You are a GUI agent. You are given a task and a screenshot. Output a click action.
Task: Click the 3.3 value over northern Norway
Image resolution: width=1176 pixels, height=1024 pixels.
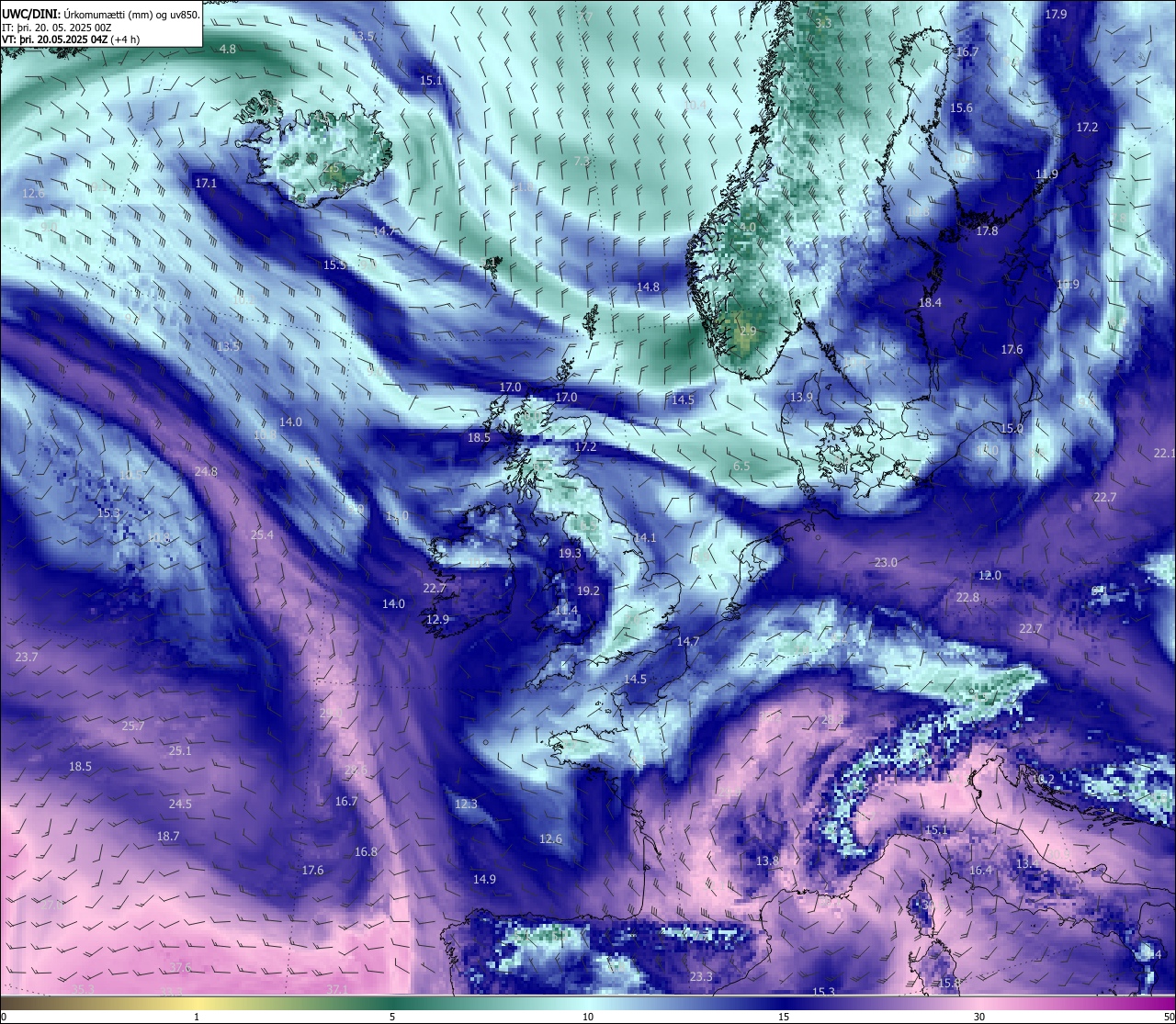click(823, 23)
